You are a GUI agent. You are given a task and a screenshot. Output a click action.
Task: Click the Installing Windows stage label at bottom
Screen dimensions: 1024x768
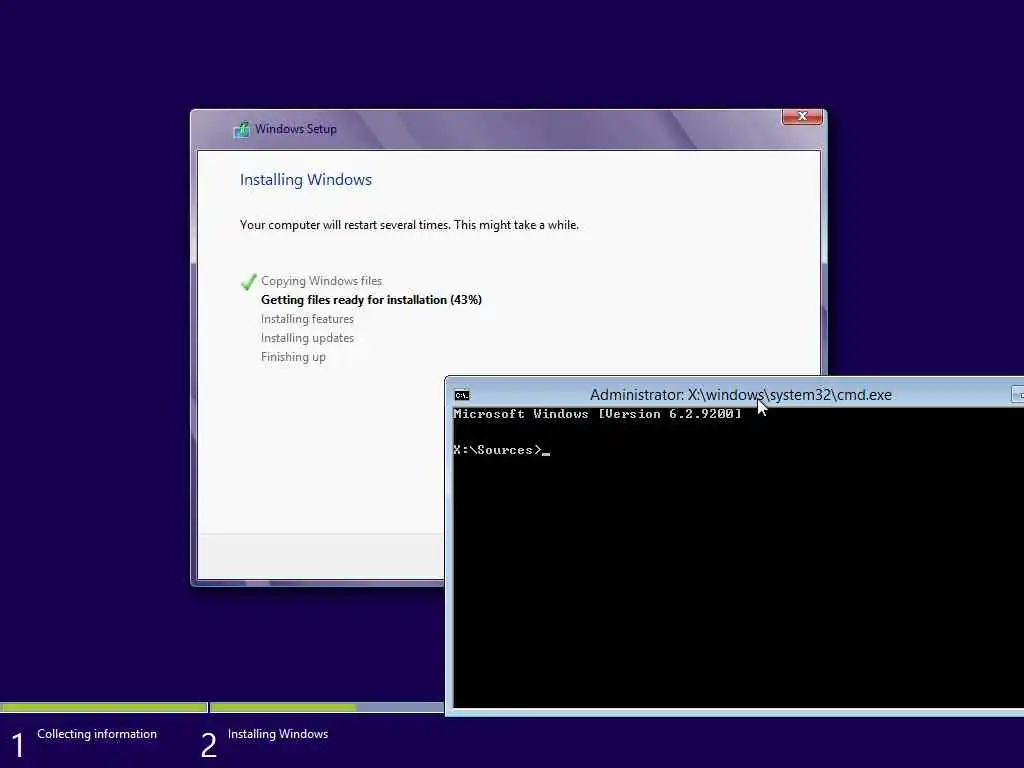click(278, 734)
